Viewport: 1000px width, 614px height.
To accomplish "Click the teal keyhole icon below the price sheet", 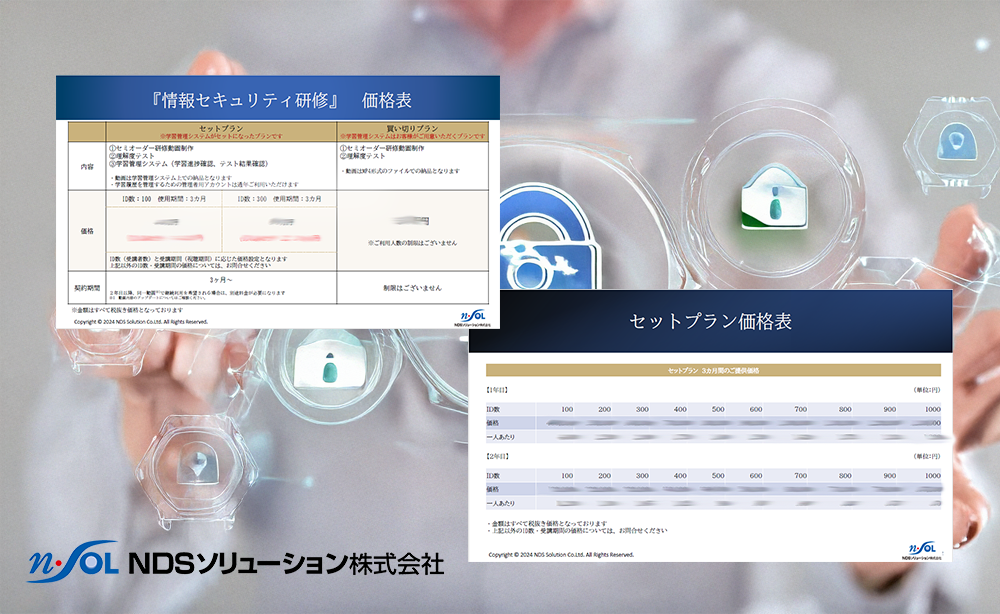I will coord(330,367).
